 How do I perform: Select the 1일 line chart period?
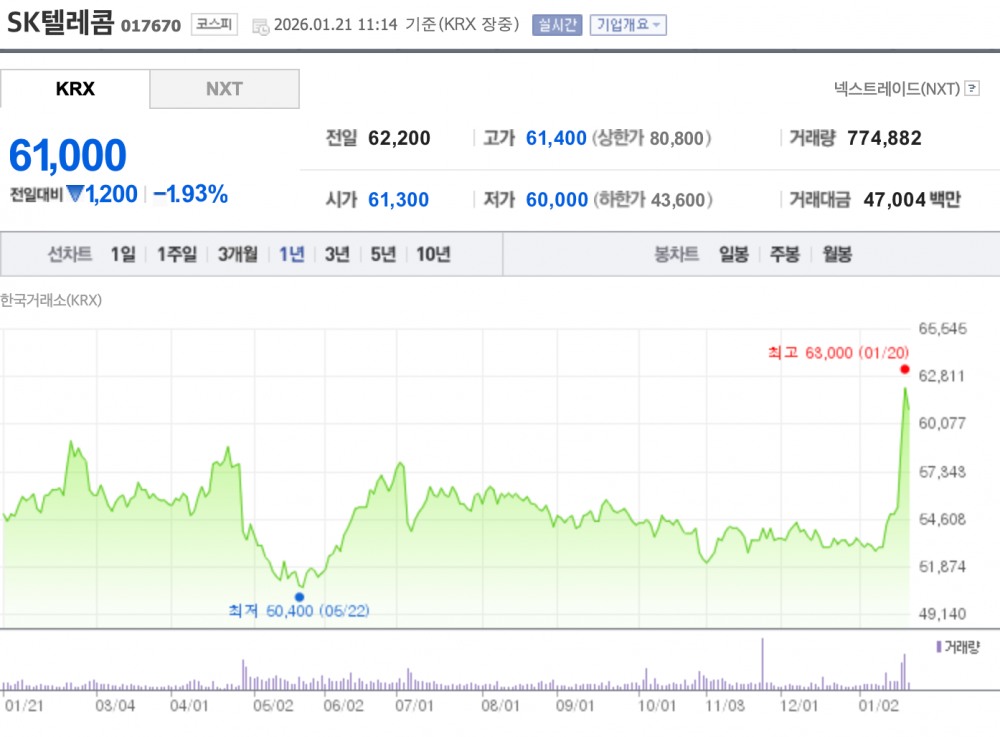[123, 254]
